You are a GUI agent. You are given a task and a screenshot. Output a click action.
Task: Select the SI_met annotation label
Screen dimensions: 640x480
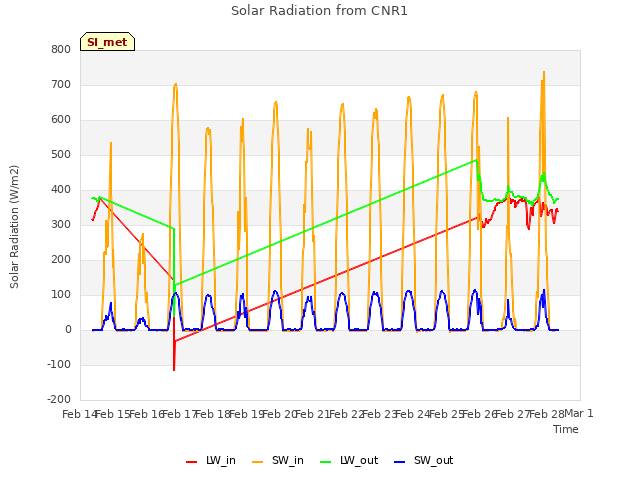(x=107, y=42)
